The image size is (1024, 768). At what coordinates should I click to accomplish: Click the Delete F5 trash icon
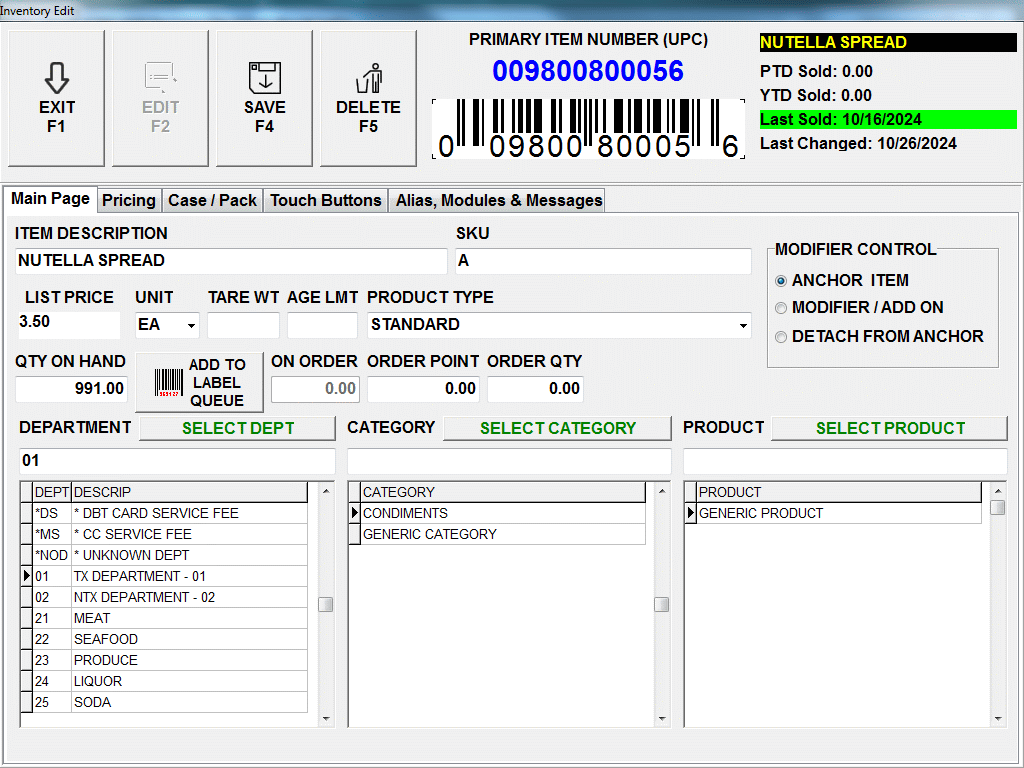click(x=368, y=78)
